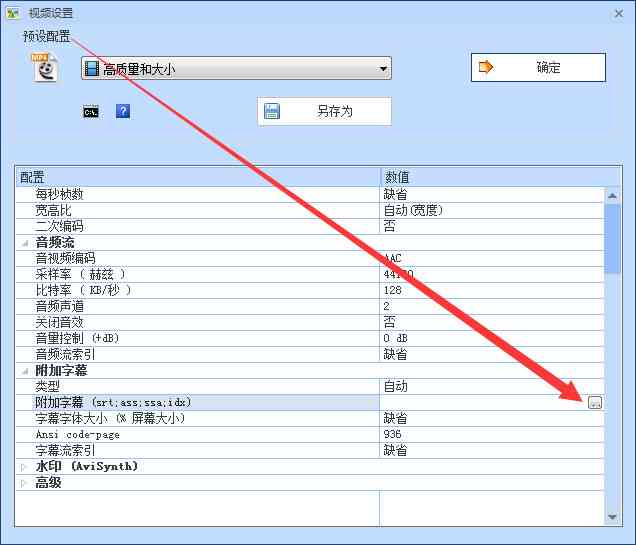Viewport: 636px width, 545px height.
Task: Click the 另存为 button
Action: tap(324, 111)
